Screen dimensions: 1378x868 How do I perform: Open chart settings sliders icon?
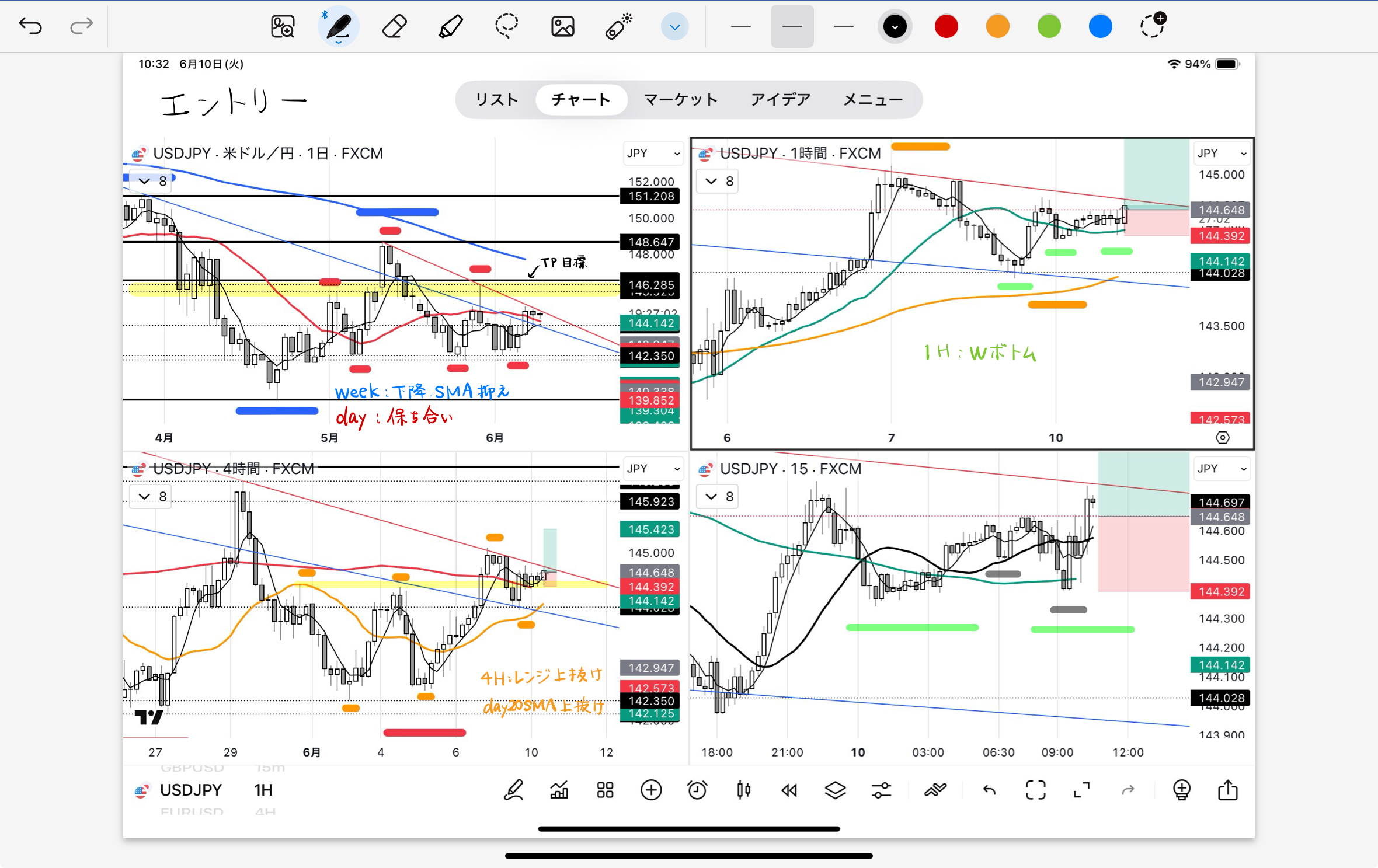click(x=881, y=790)
